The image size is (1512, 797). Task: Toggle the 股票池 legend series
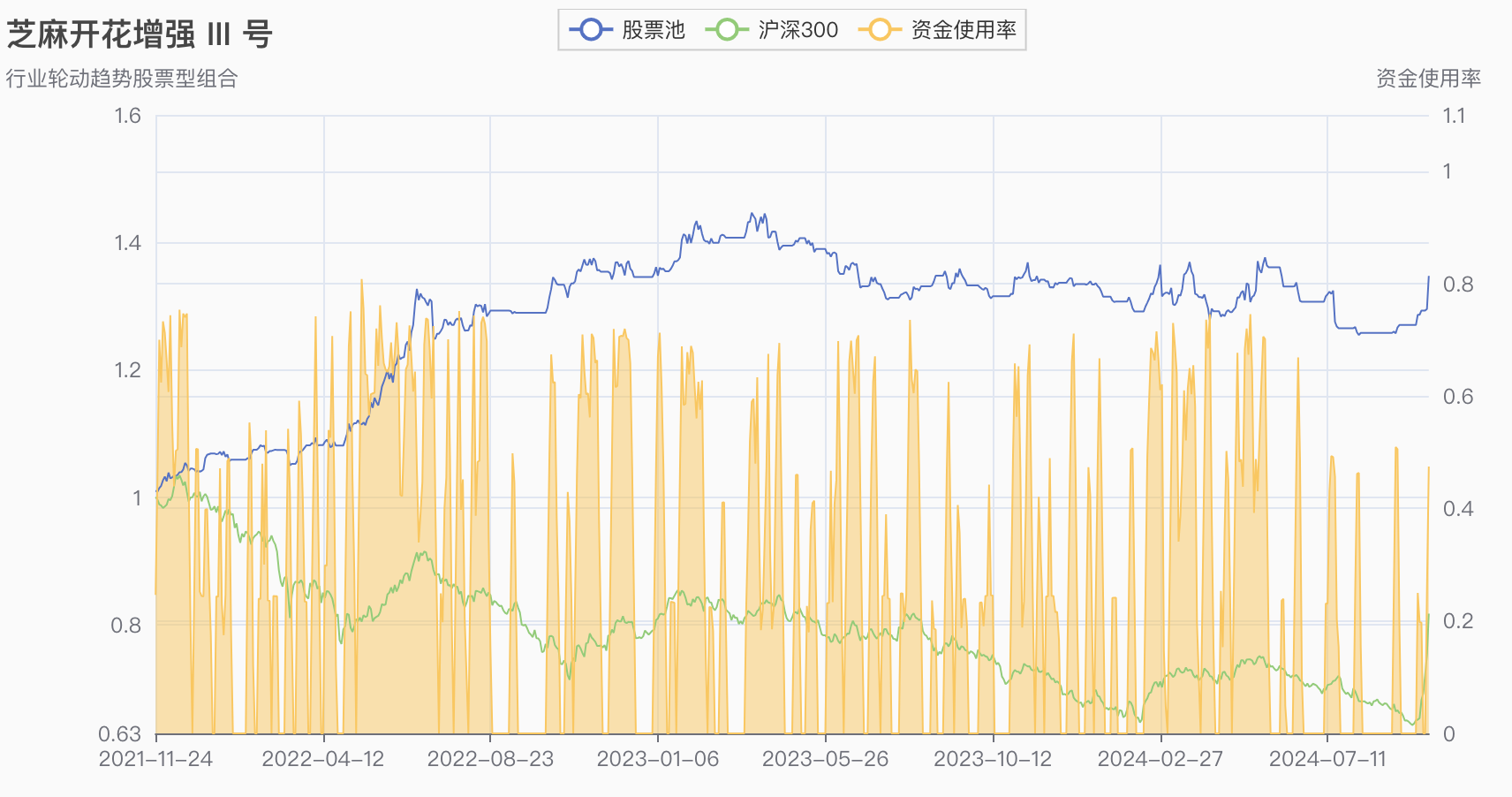627,30
